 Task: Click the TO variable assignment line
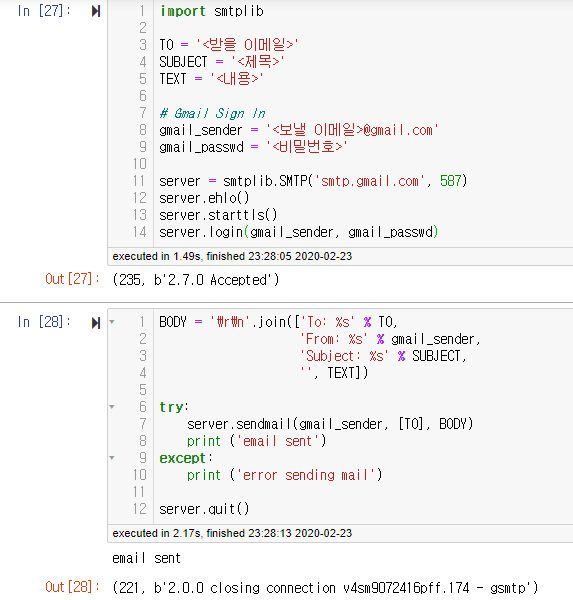(x=229, y=45)
